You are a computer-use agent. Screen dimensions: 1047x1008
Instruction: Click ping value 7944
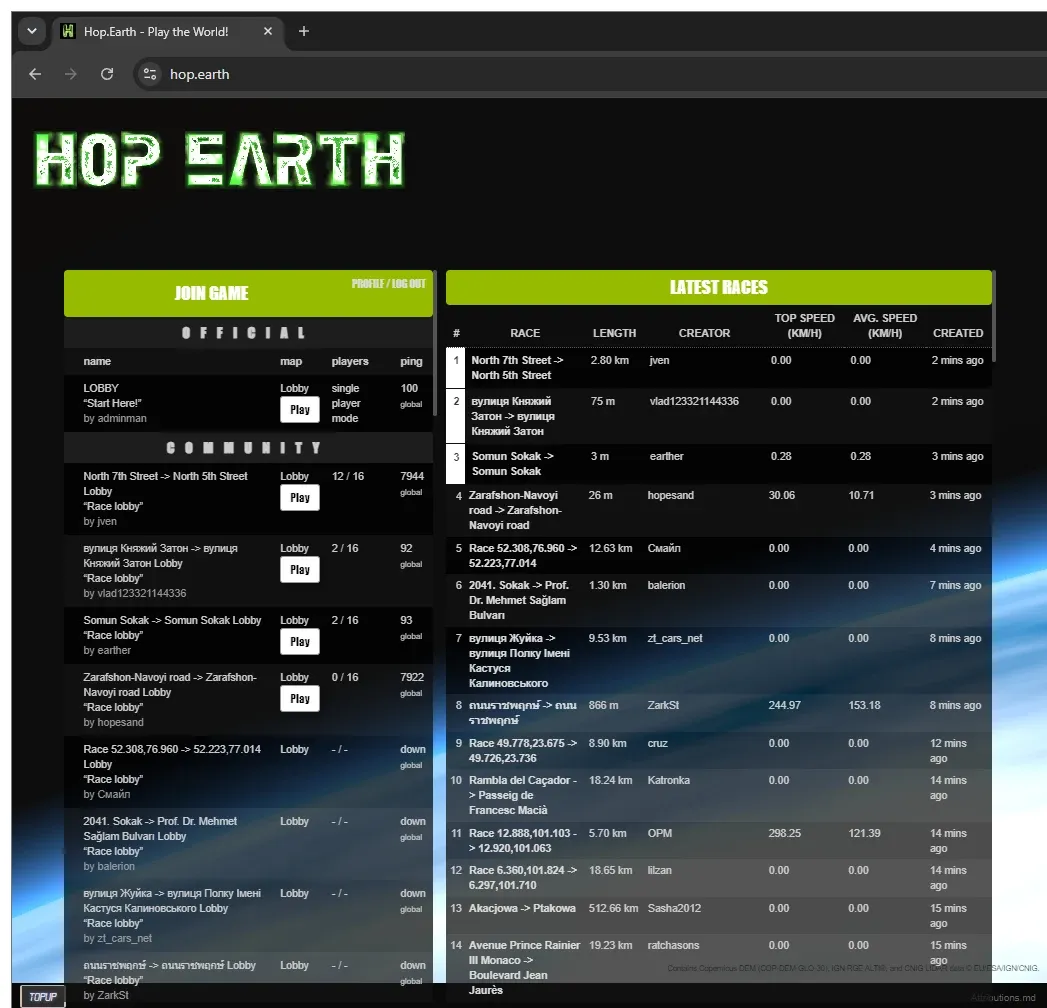(x=412, y=477)
